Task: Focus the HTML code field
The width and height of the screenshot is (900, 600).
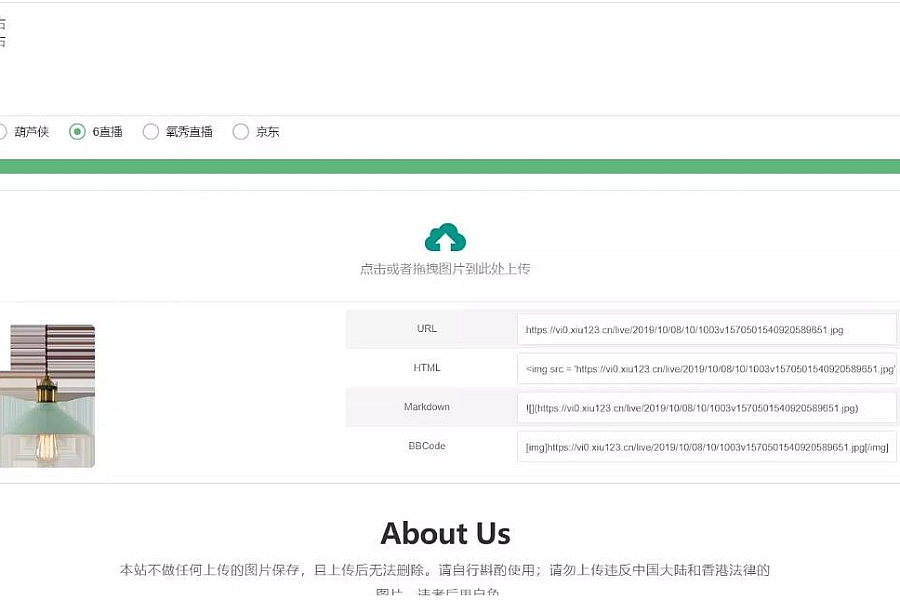Action: 707,369
